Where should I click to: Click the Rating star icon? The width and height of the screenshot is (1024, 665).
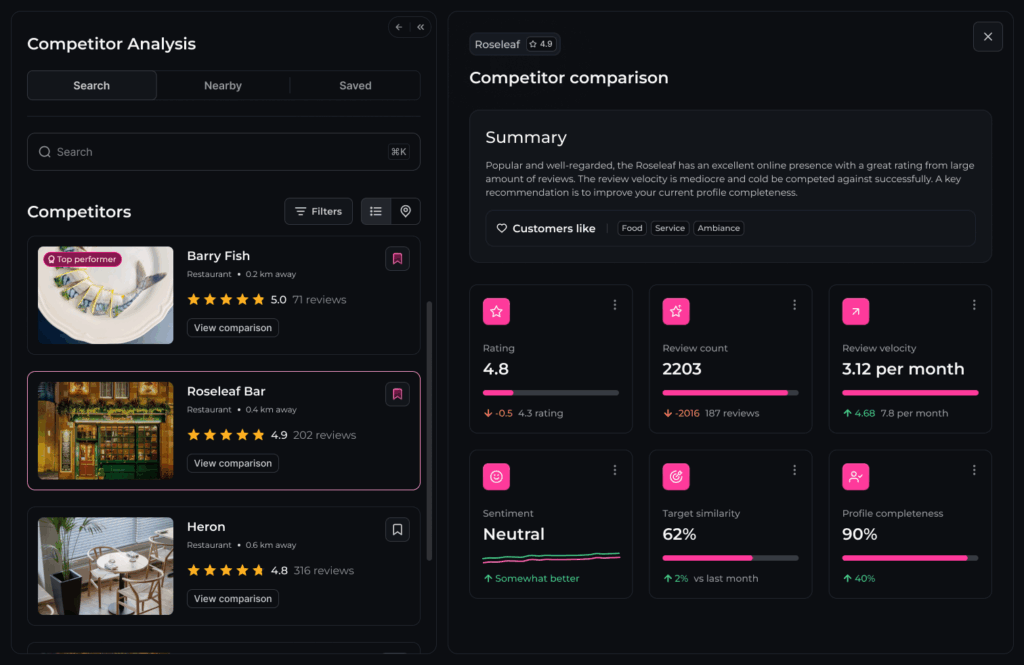click(x=496, y=312)
